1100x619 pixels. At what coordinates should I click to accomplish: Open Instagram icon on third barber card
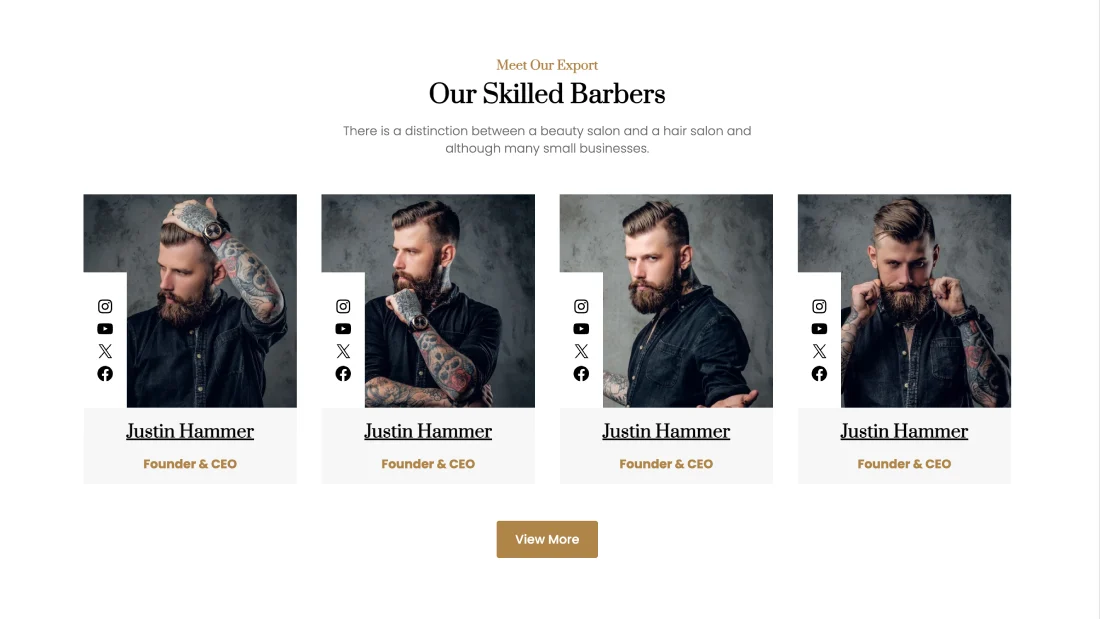[x=581, y=306]
